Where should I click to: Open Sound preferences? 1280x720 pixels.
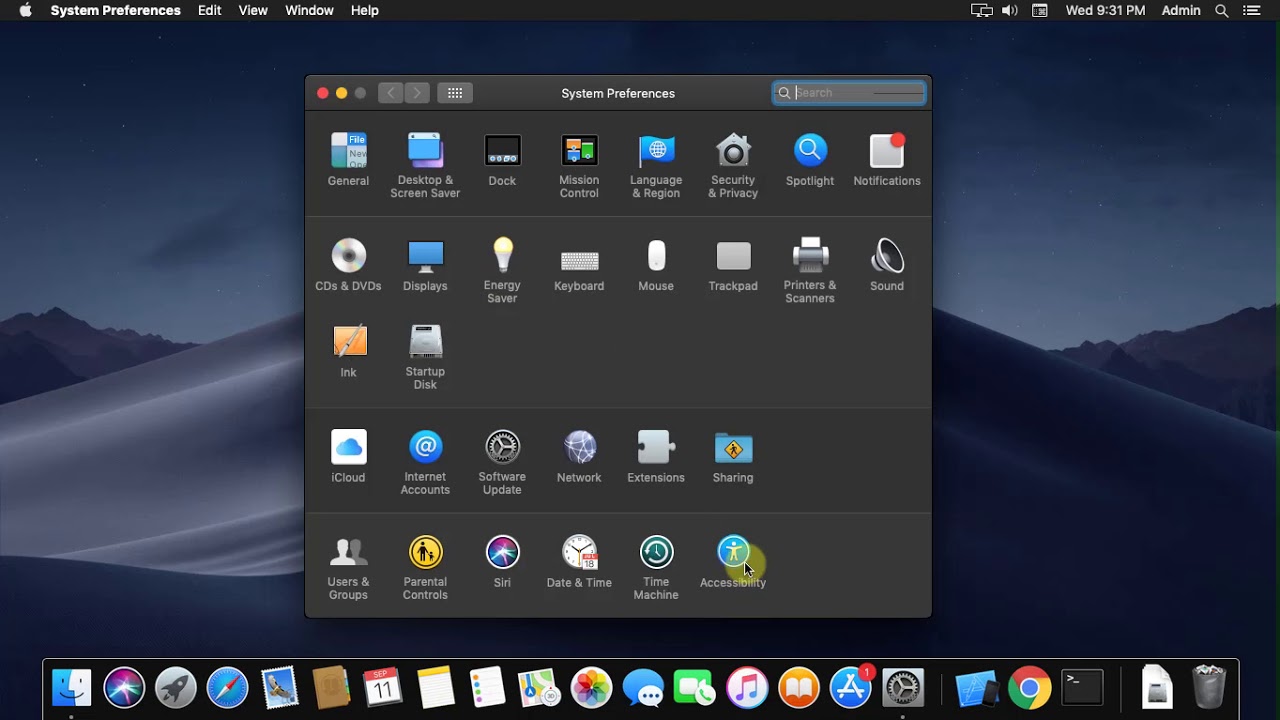pyautogui.click(x=887, y=265)
